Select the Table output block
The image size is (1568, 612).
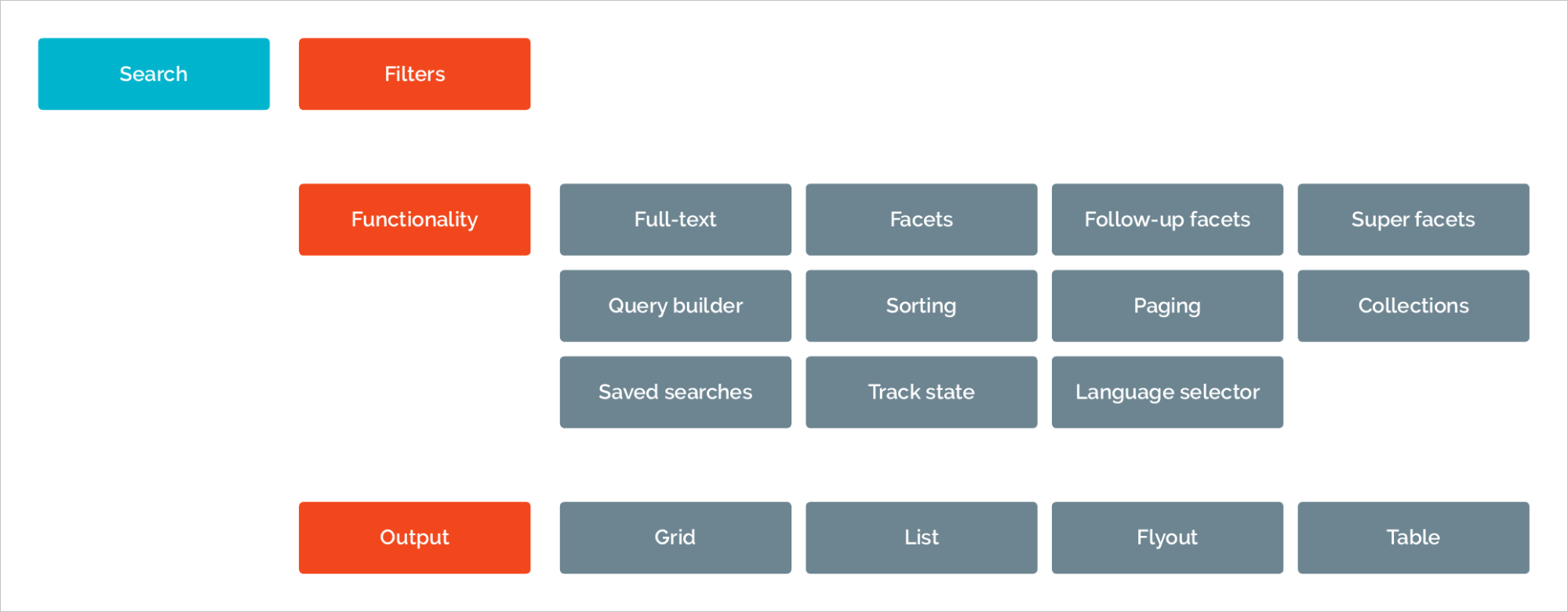pos(1413,537)
